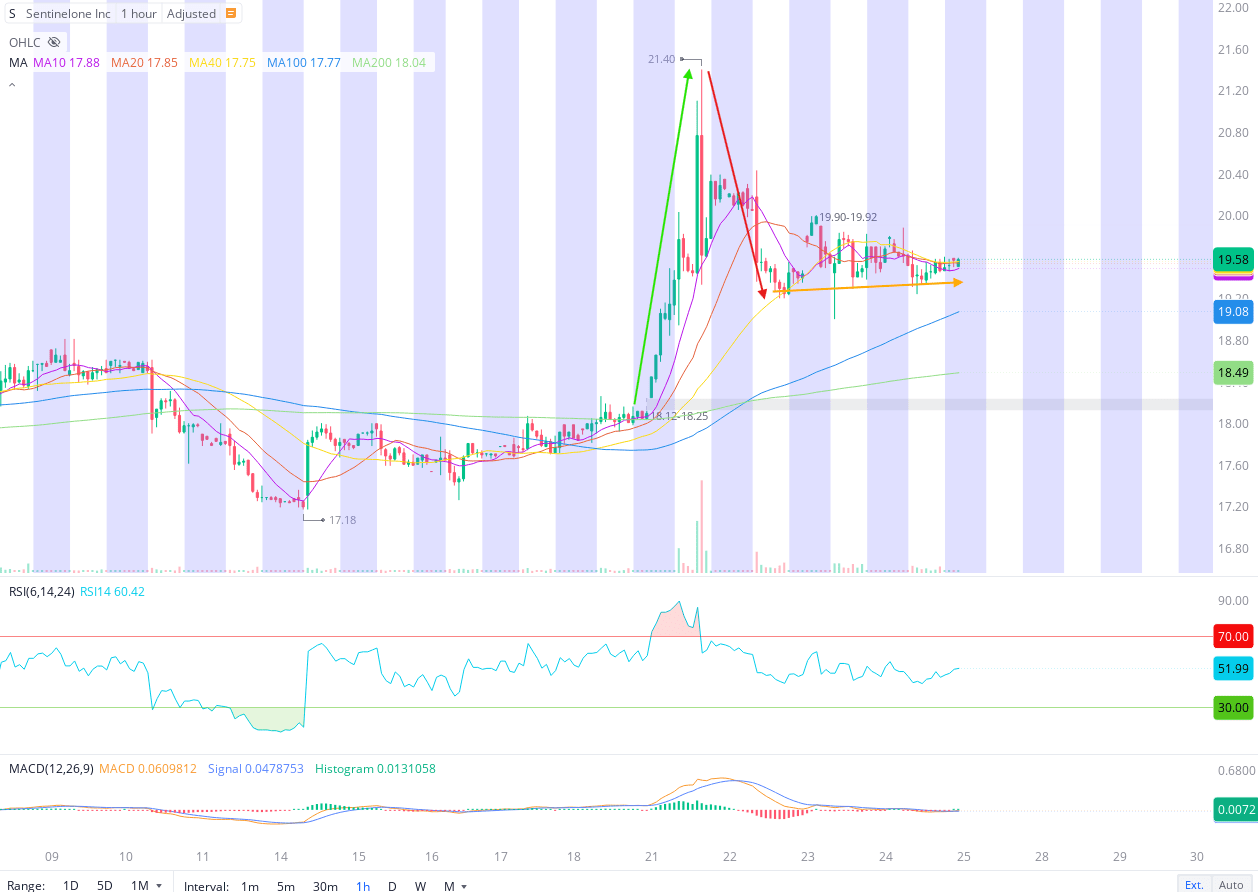Click the magenta 19.58 price tag
Image resolution: width=1258 pixels, height=892 pixels.
click(1233, 259)
